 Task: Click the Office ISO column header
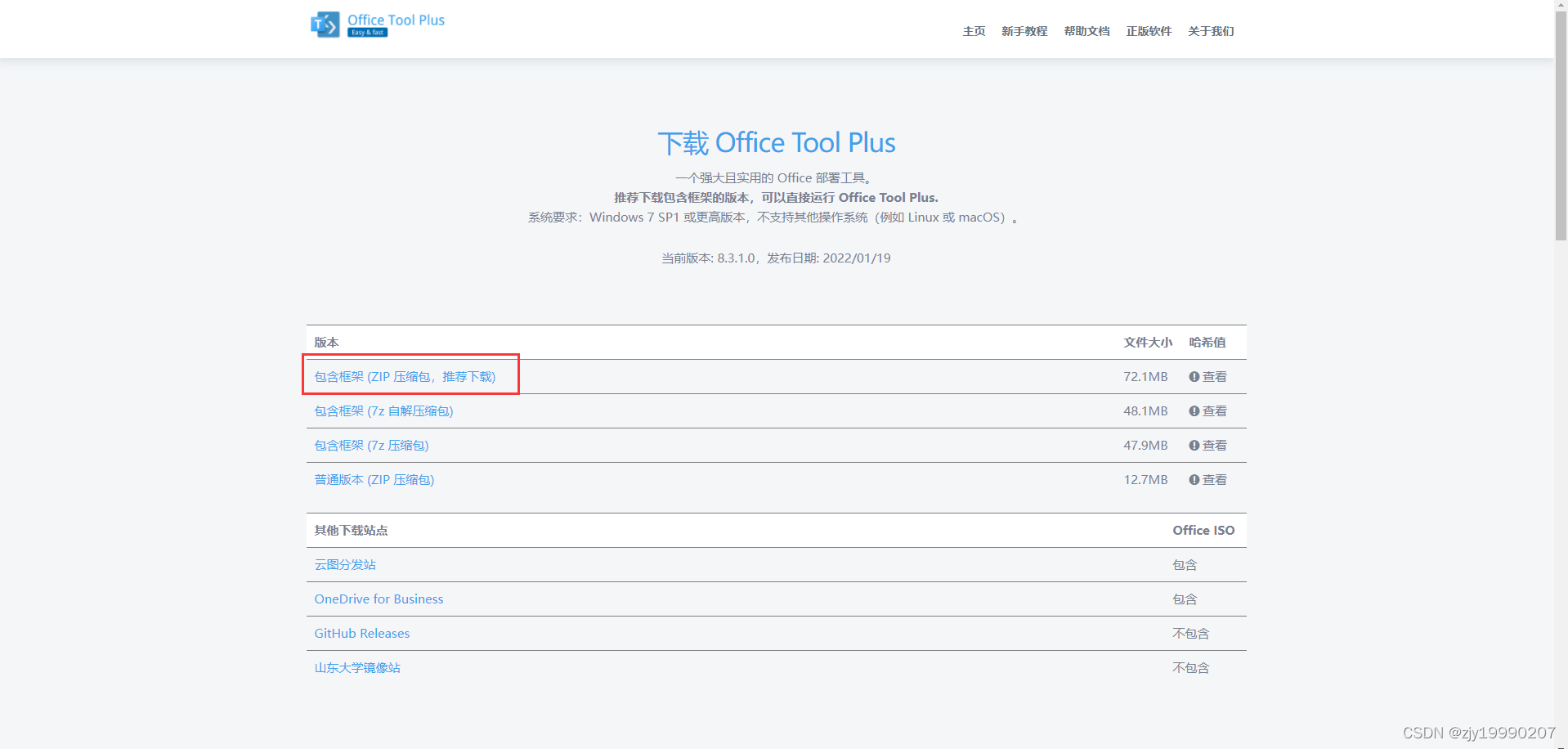(1203, 531)
